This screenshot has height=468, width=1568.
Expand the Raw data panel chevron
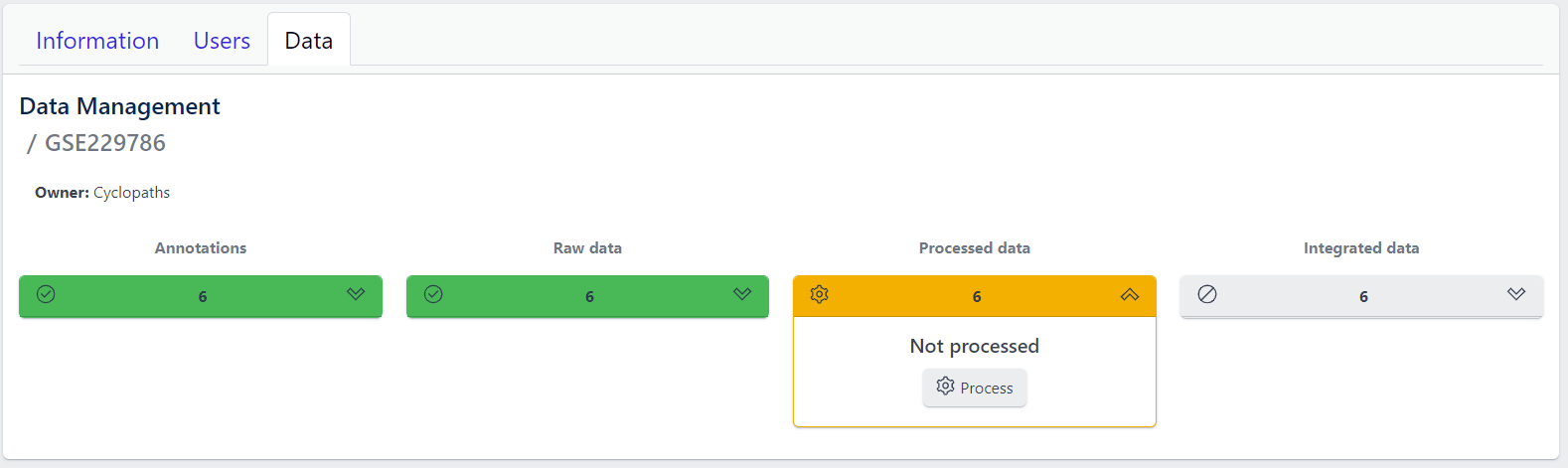(742, 294)
